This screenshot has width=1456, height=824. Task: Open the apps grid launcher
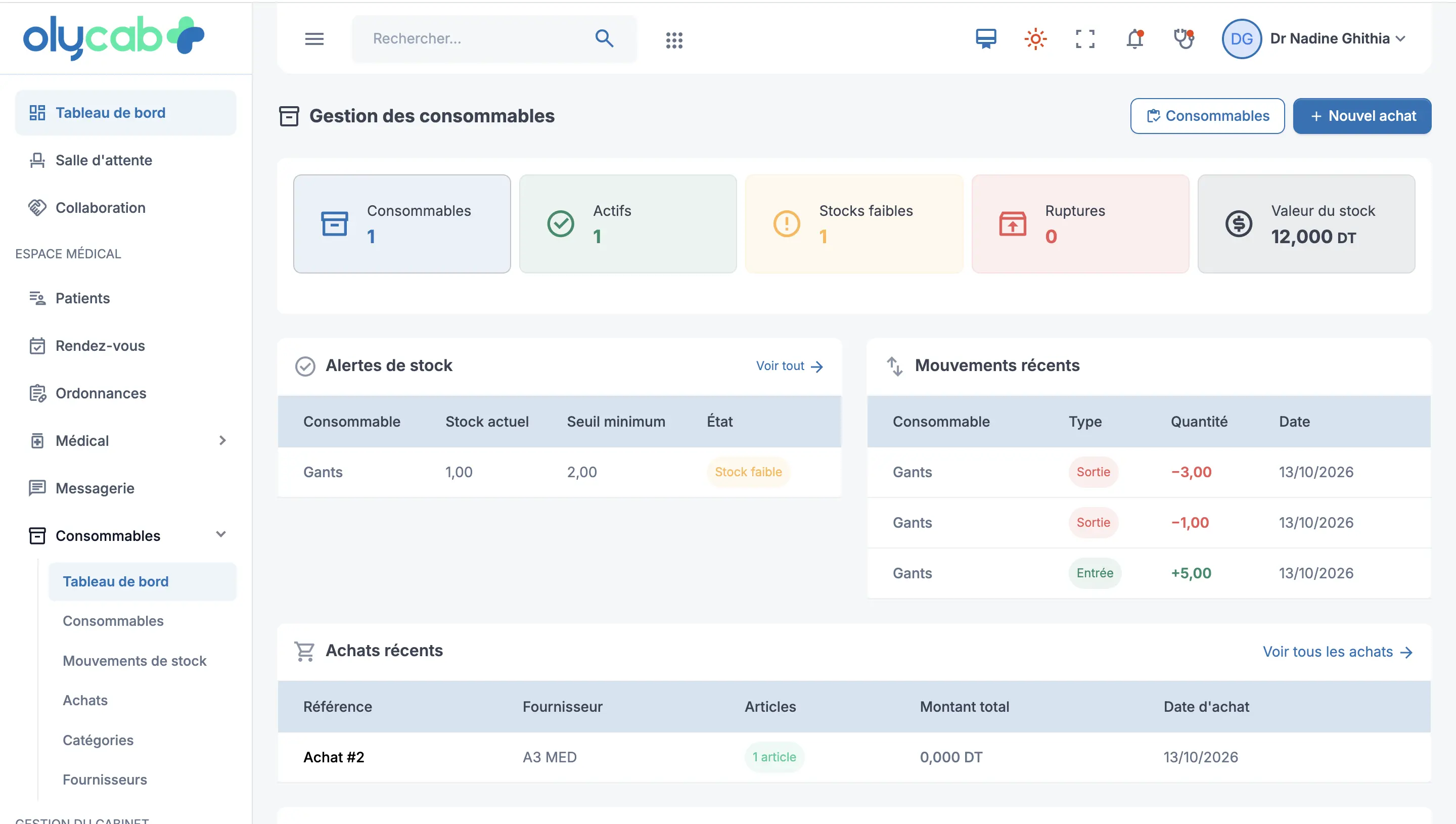point(674,39)
